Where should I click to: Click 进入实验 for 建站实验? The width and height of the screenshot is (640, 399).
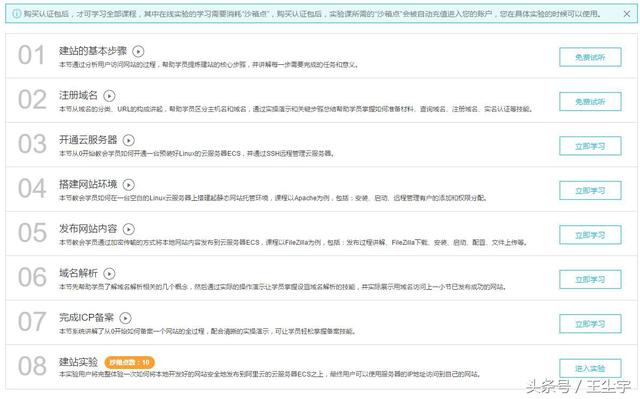click(x=590, y=368)
